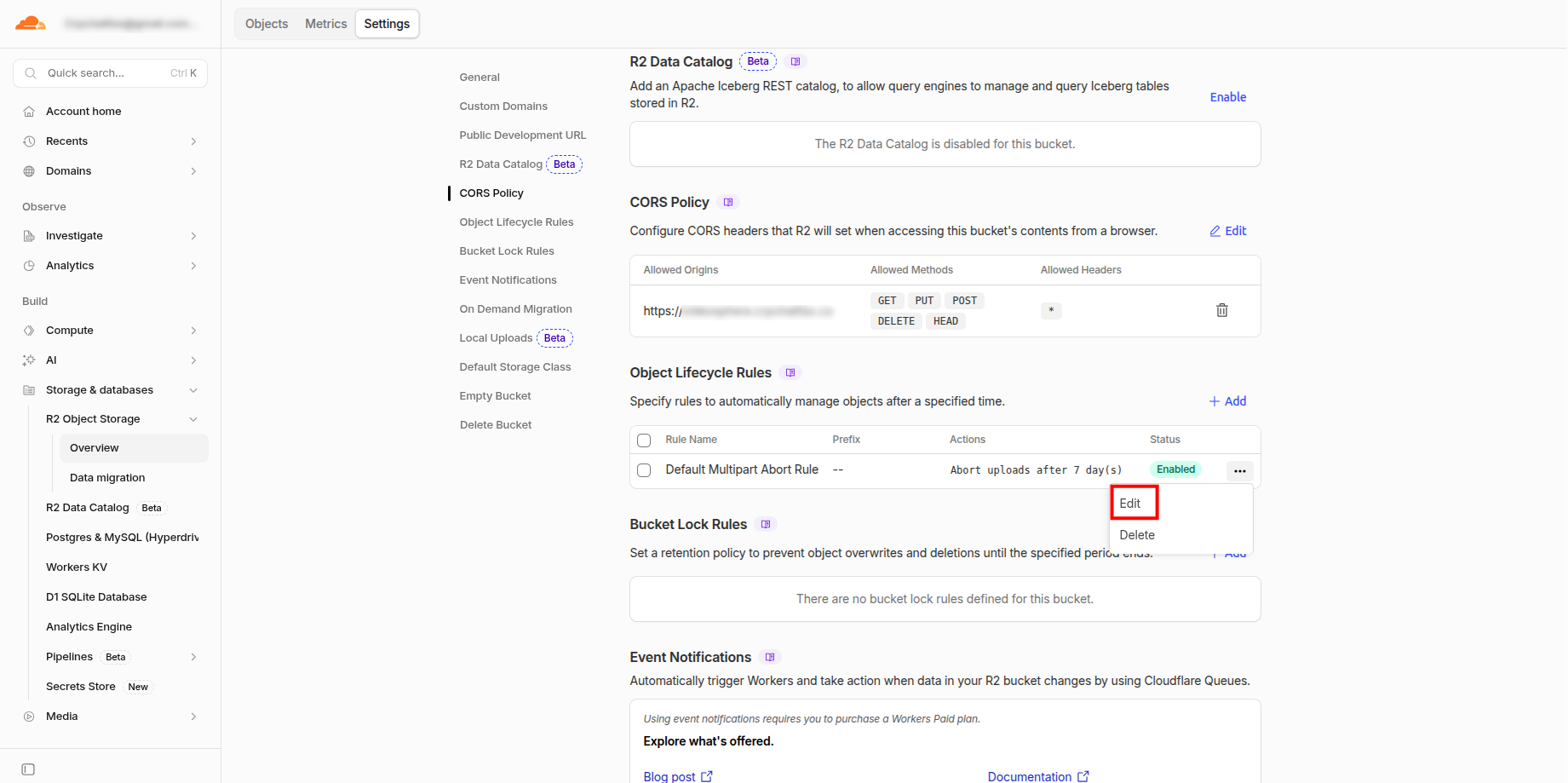Jump to Object Lifecycle Rules in settings nav
Screen dimensions: 1568x783
click(x=516, y=222)
